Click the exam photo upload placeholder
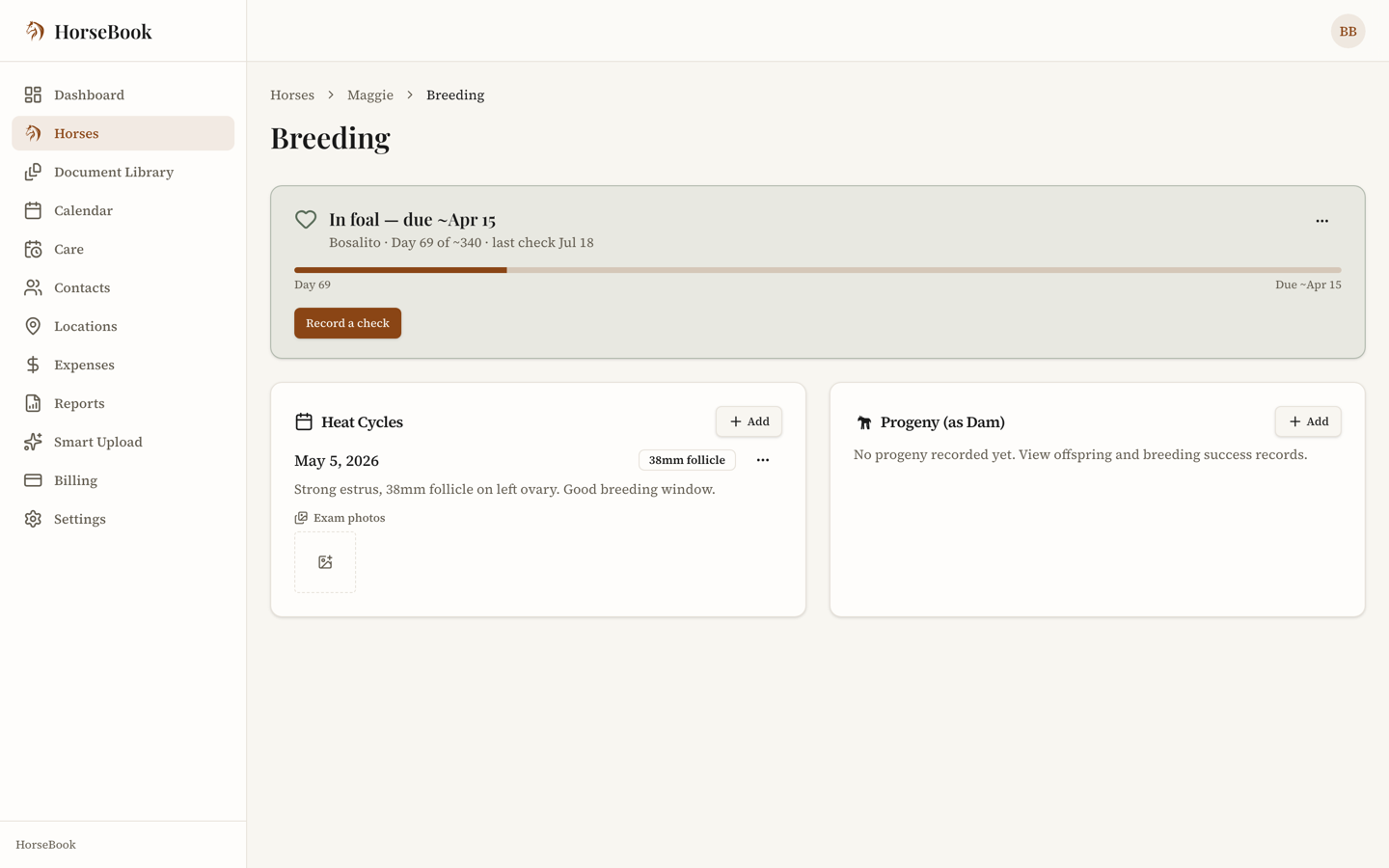 pyautogui.click(x=325, y=562)
